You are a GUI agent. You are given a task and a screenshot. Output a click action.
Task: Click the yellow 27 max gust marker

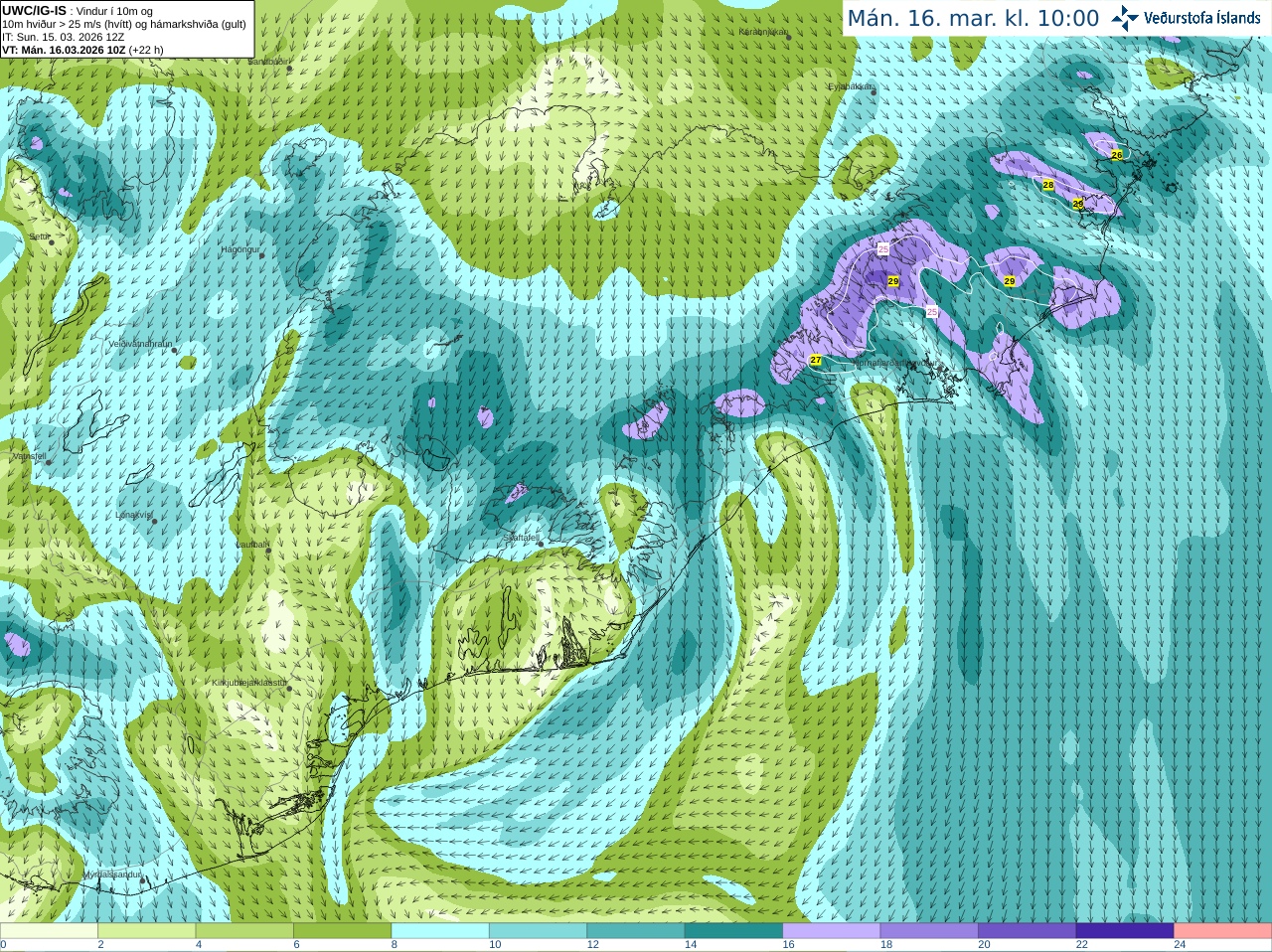(x=816, y=360)
